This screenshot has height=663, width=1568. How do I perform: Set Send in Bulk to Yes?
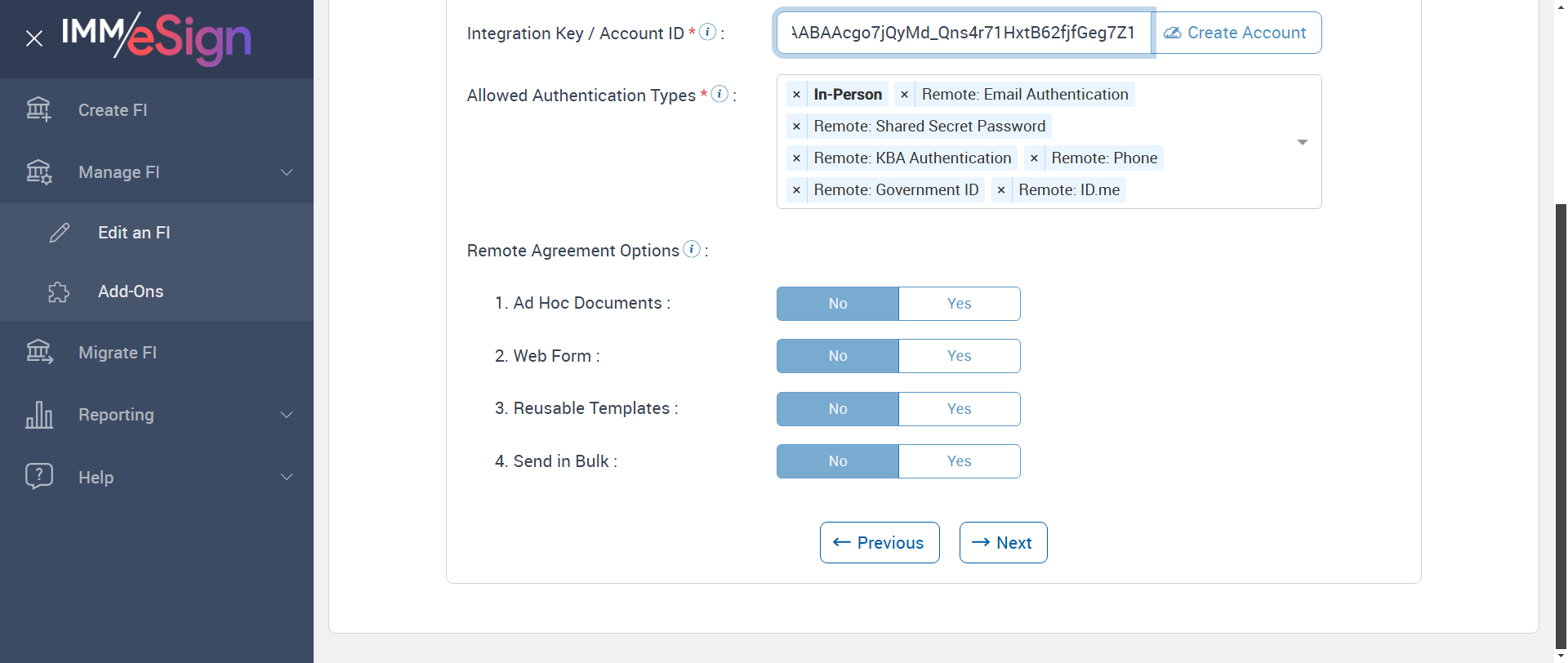[x=959, y=461]
